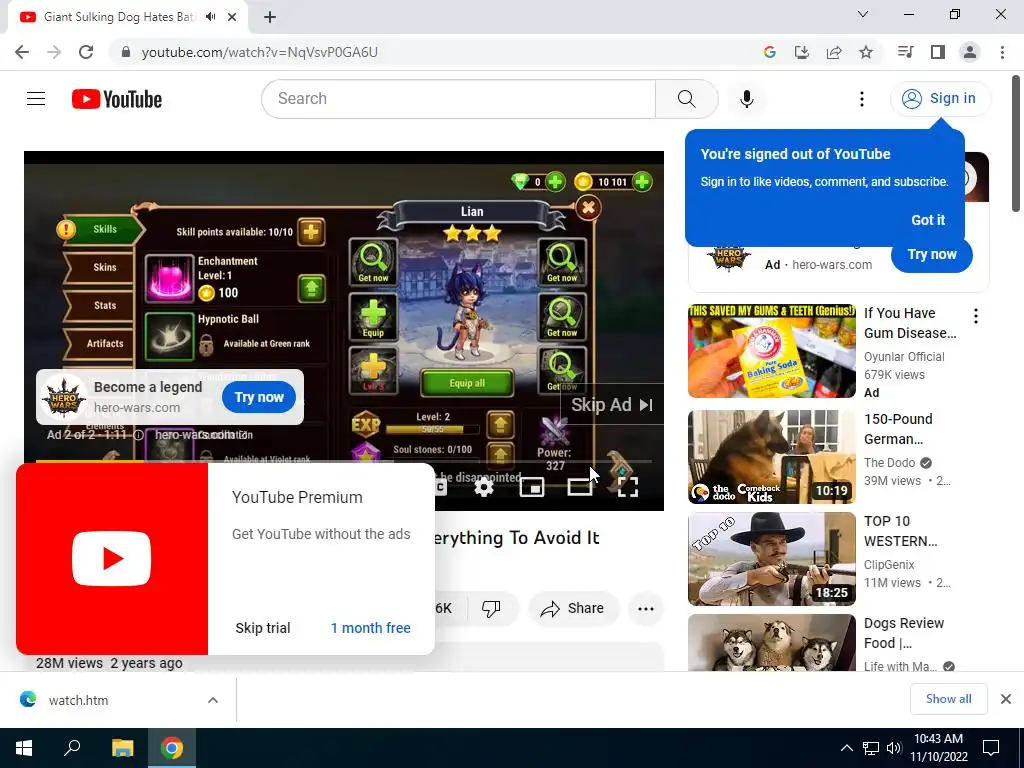
Task: Mute the tab via speaker icon
Action: [210, 17]
